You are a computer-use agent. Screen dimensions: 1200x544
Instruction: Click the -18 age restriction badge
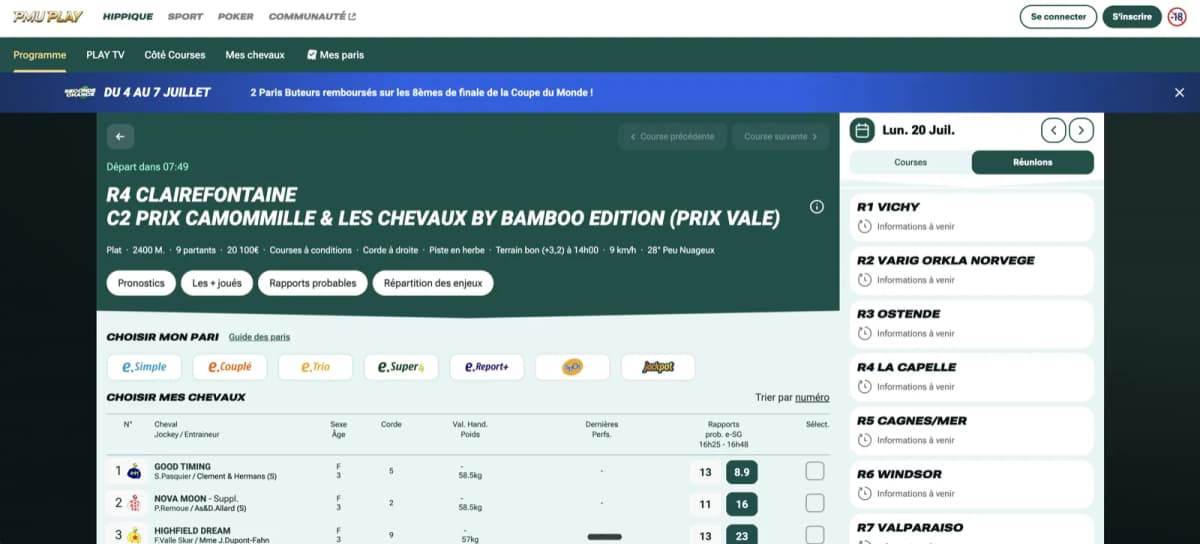(1177, 17)
